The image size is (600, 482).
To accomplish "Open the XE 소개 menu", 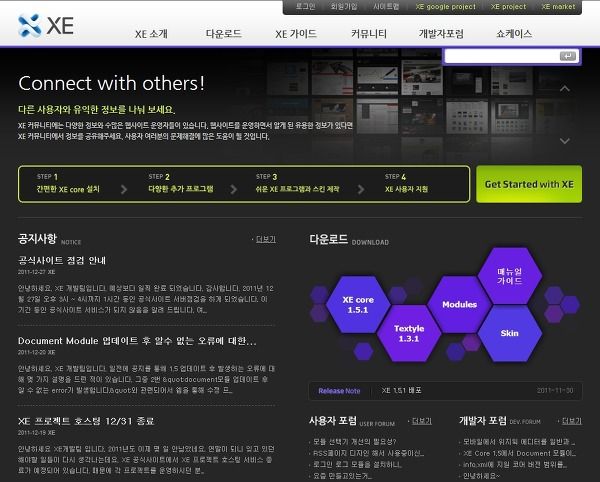I will (151, 34).
